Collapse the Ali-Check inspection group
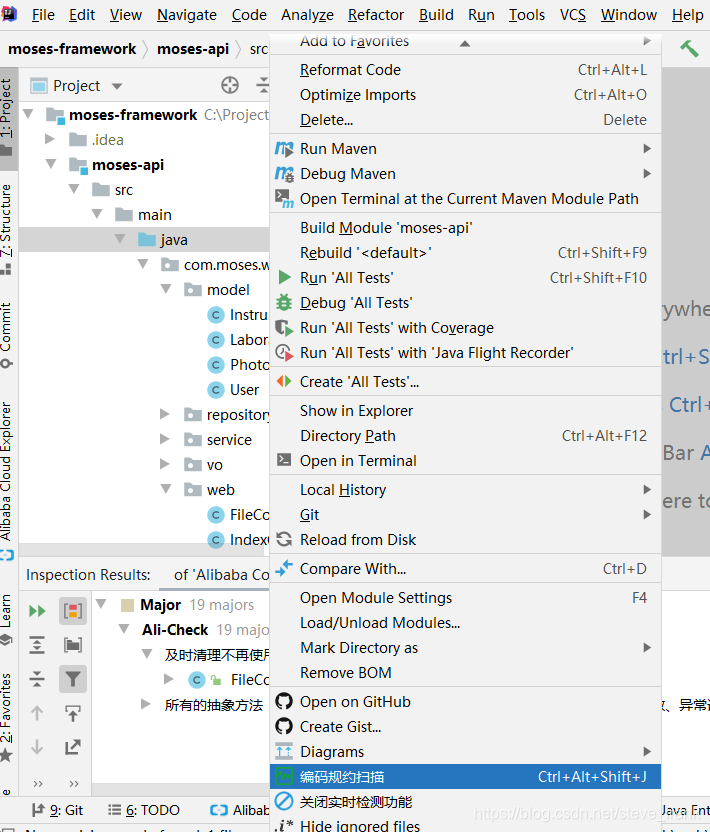710x832 pixels. (x=124, y=629)
